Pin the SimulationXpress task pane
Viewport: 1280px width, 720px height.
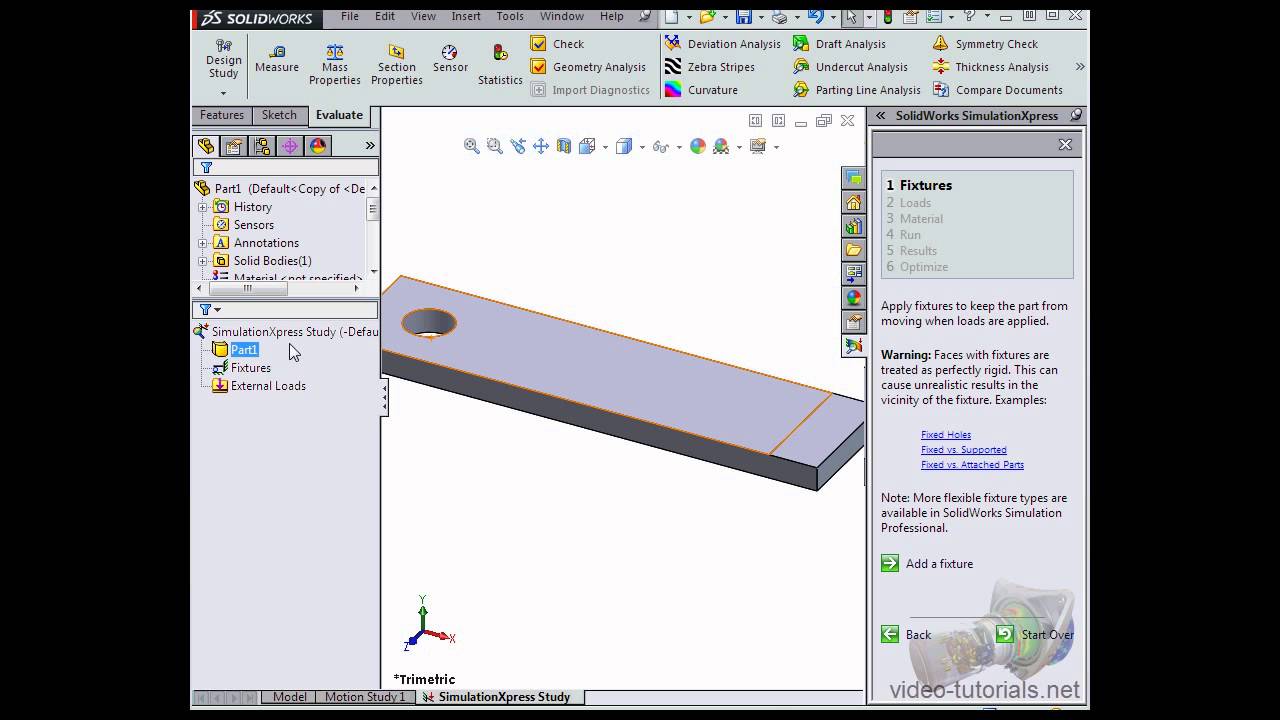(x=1075, y=116)
